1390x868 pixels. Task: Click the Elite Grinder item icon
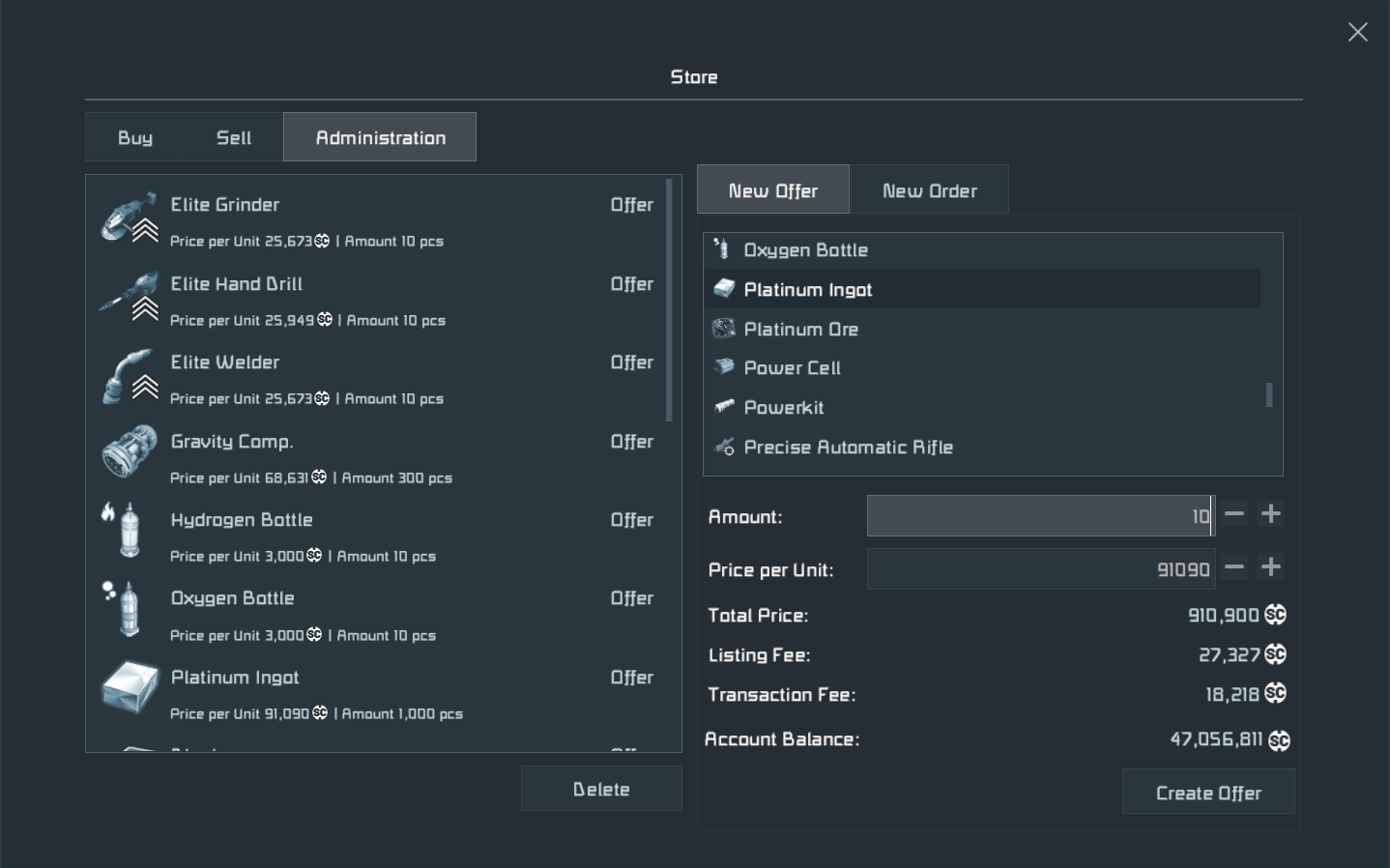[130, 217]
